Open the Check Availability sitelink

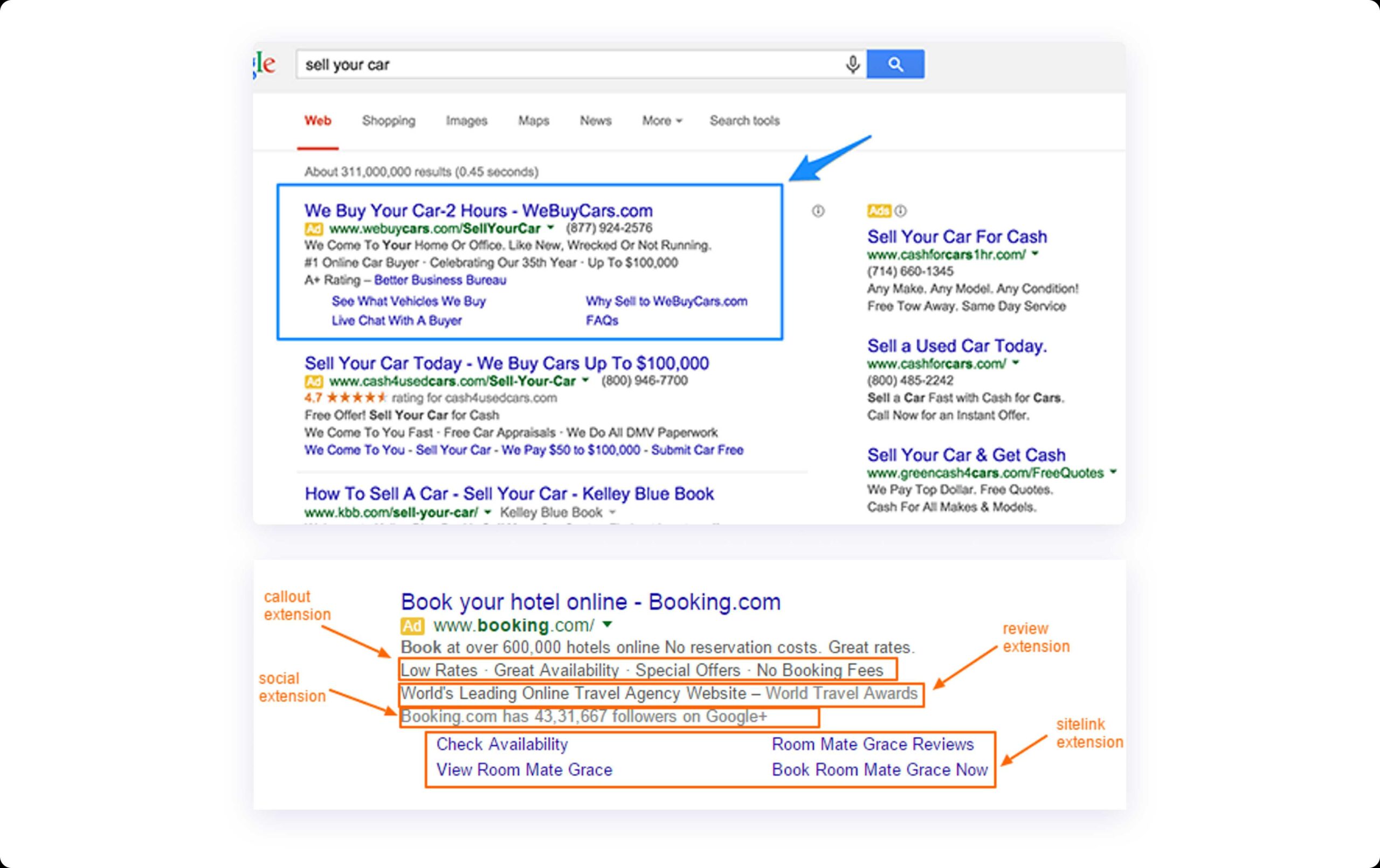[502, 744]
